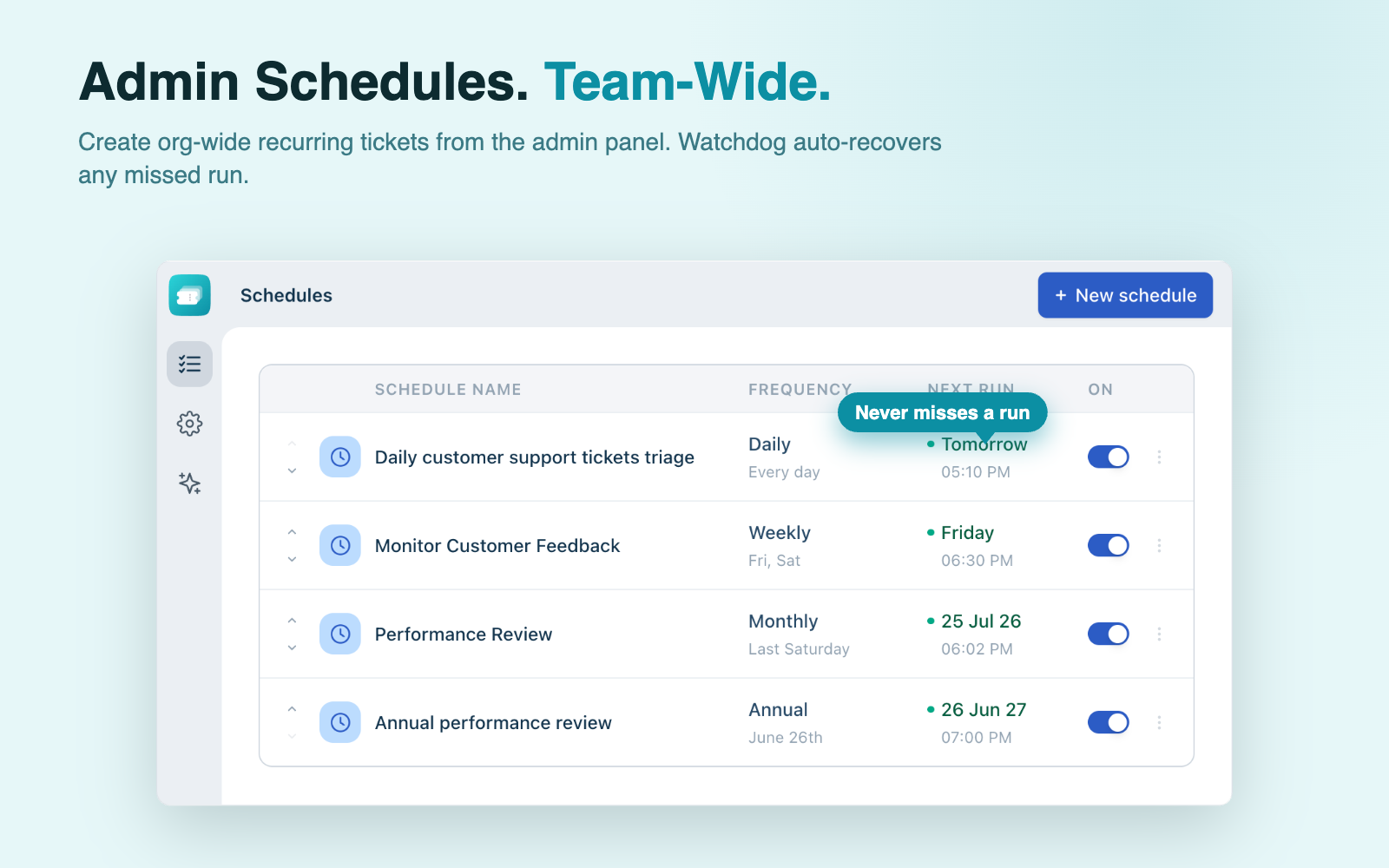Open more options menu for Monitor Customer Feedback

pyautogui.click(x=1159, y=545)
